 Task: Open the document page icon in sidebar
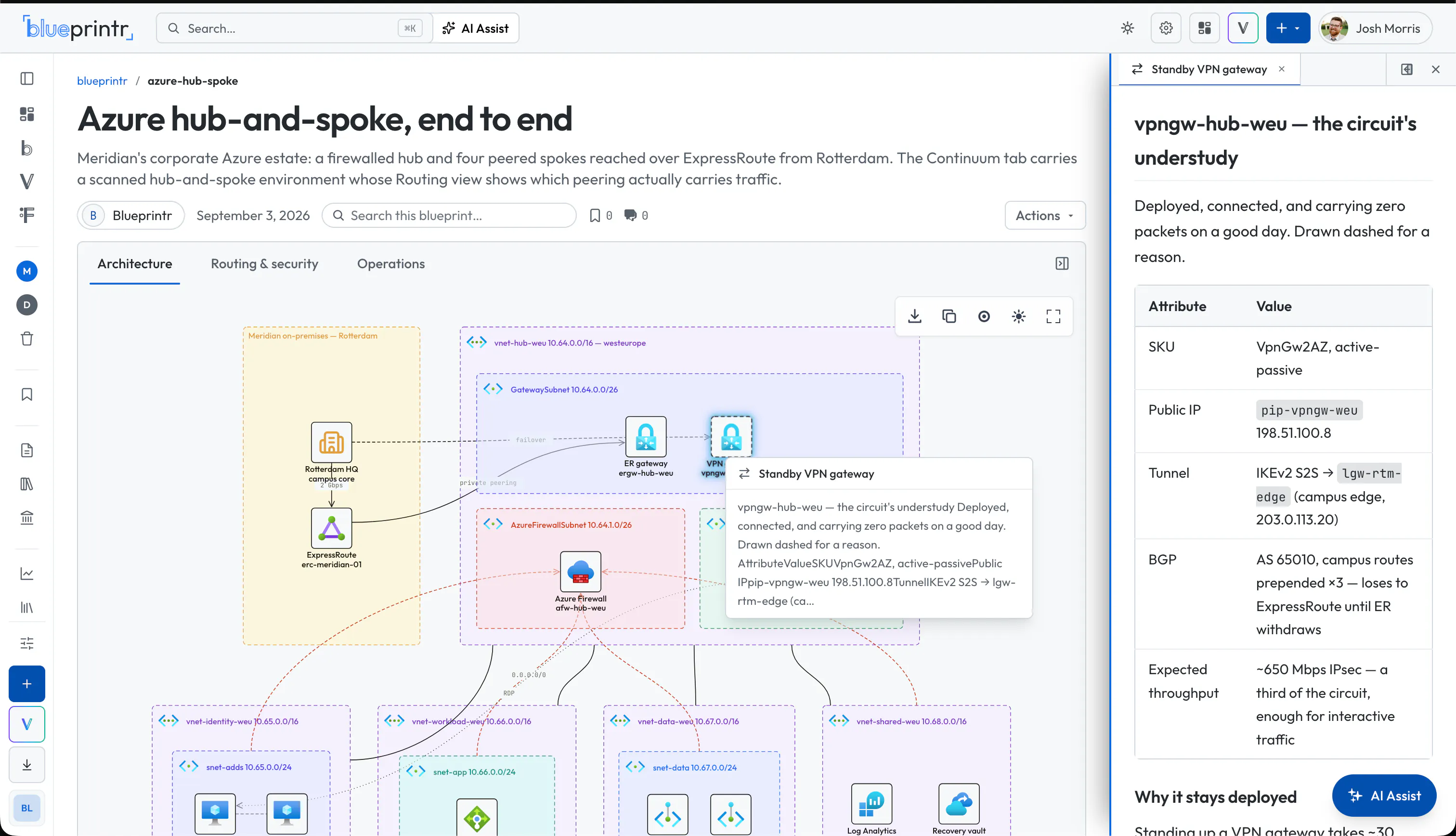tap(27, 450)
